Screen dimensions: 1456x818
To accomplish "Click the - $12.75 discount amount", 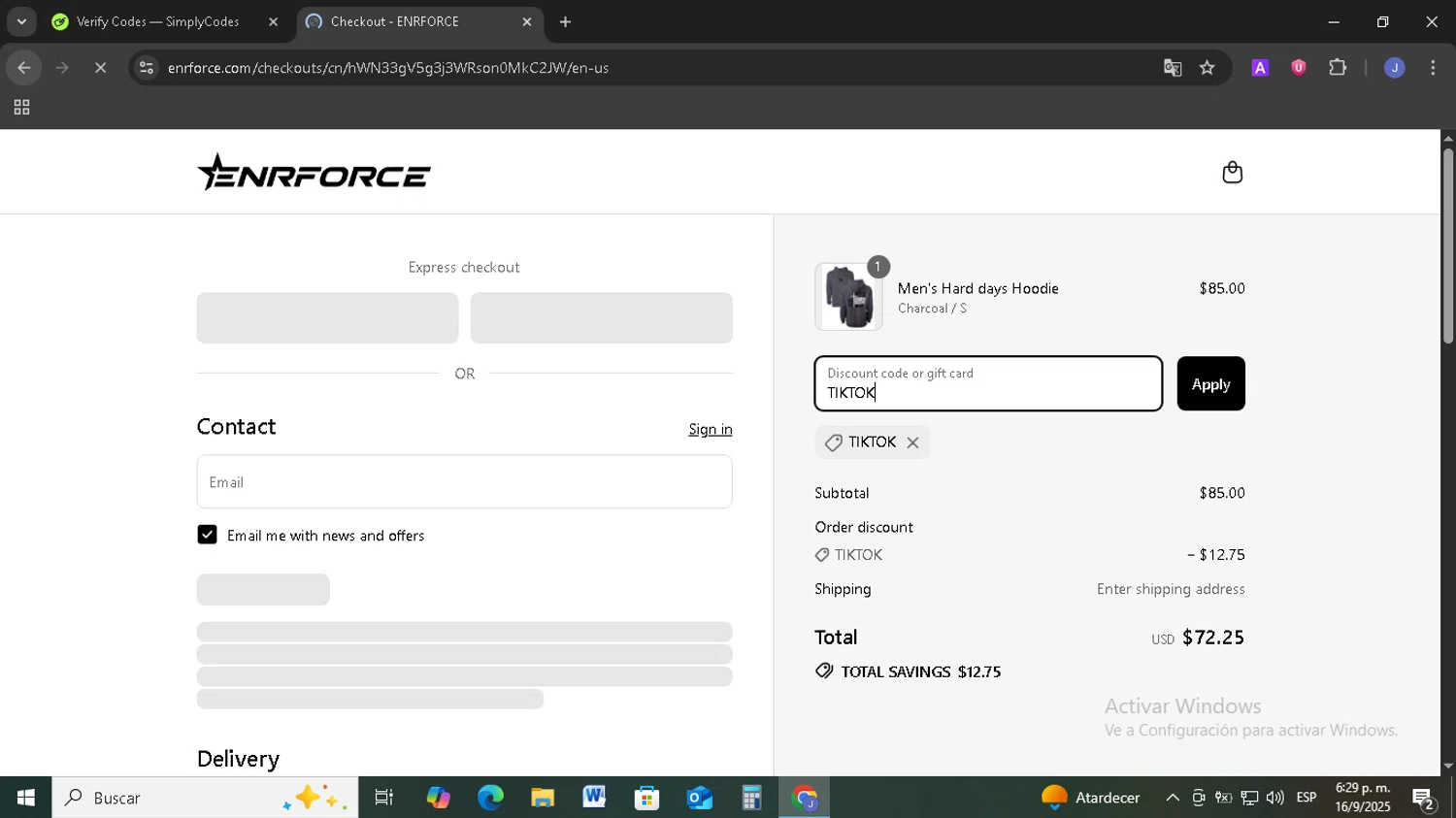I will [1216, 555].
